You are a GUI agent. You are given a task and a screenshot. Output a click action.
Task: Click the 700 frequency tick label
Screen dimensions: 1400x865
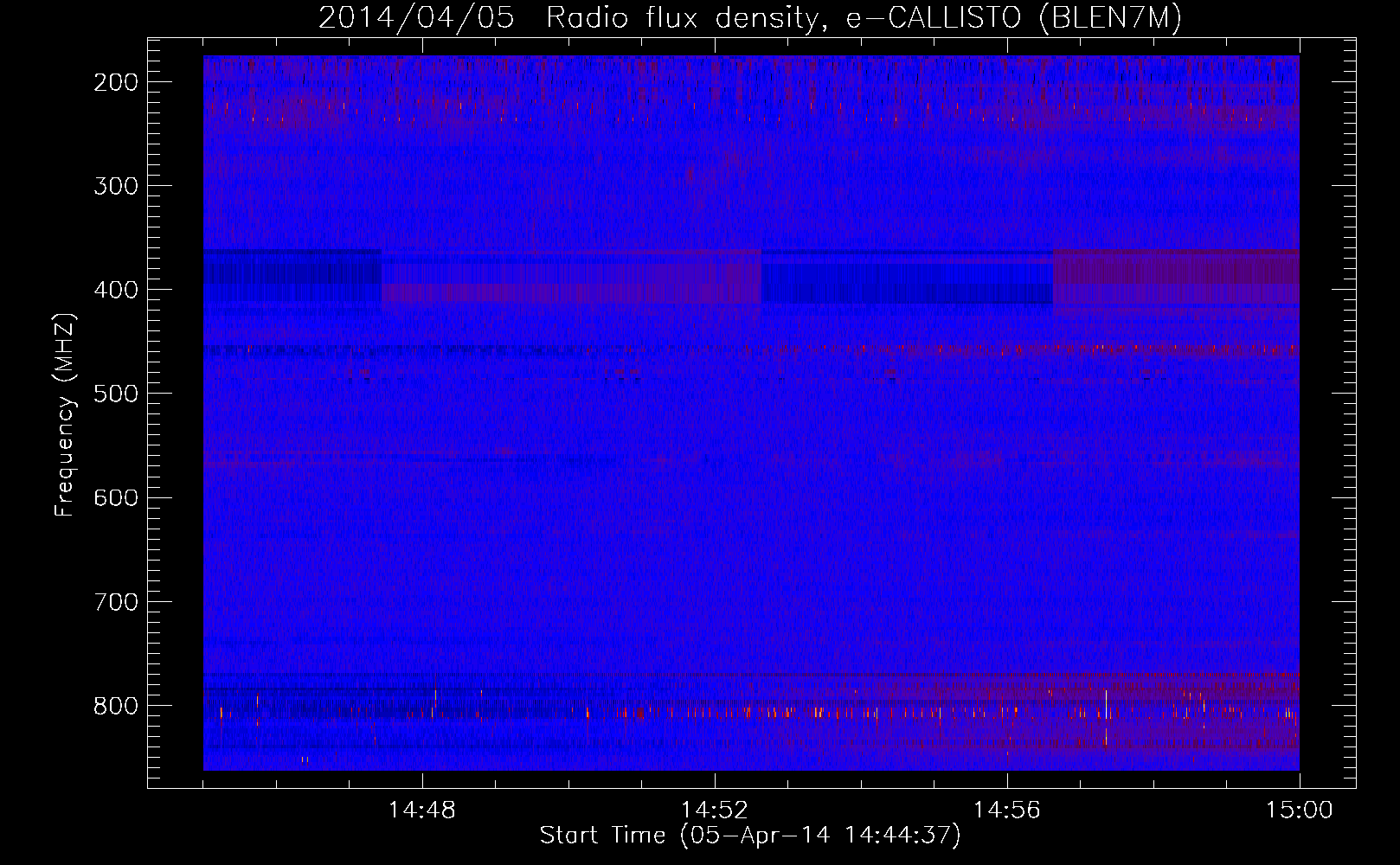[x=116, y=601]
